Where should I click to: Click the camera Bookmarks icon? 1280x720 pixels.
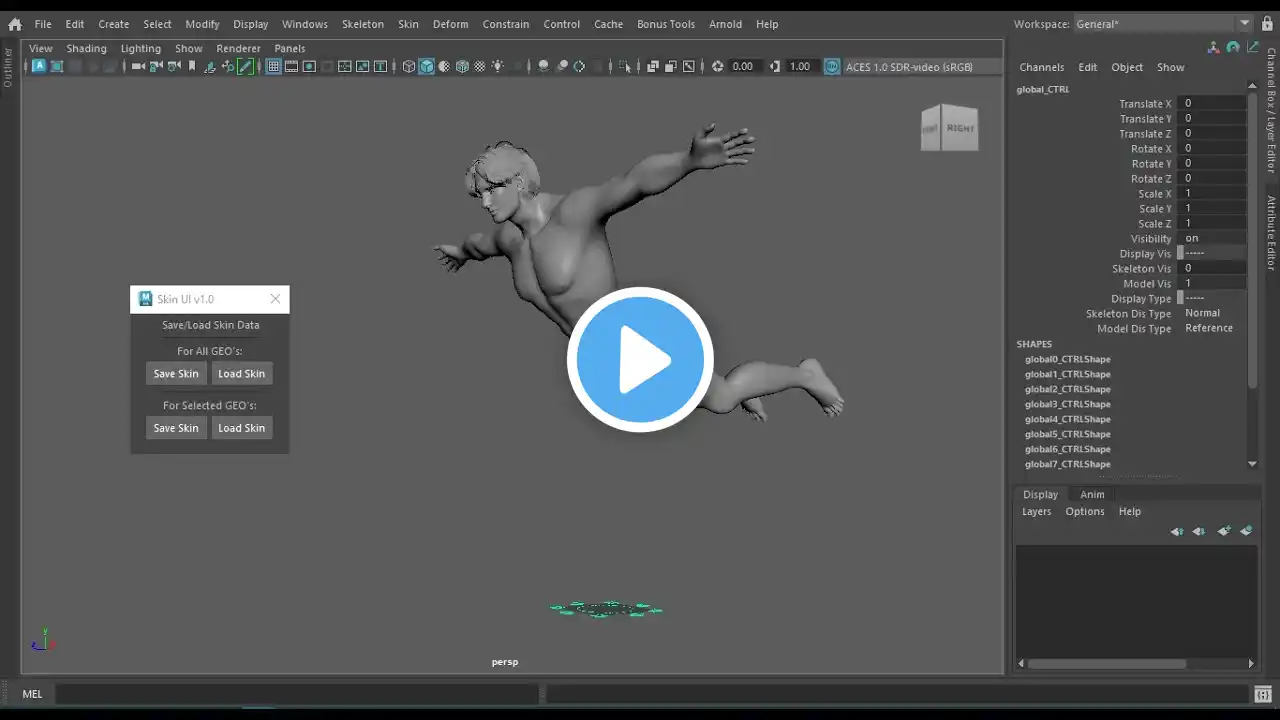(x=192, y=67)
